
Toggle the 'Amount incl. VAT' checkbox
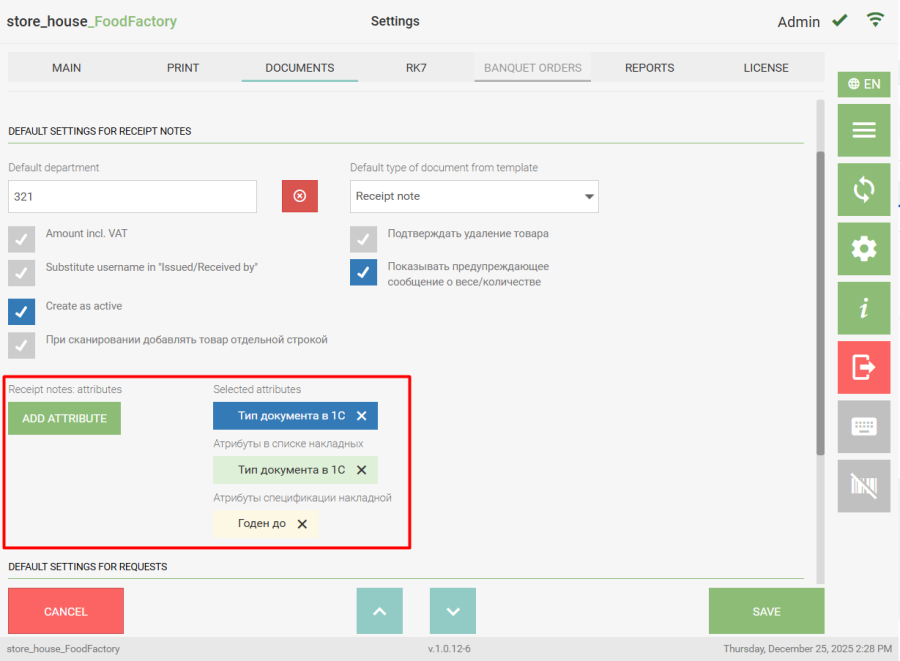click(22, 239)
